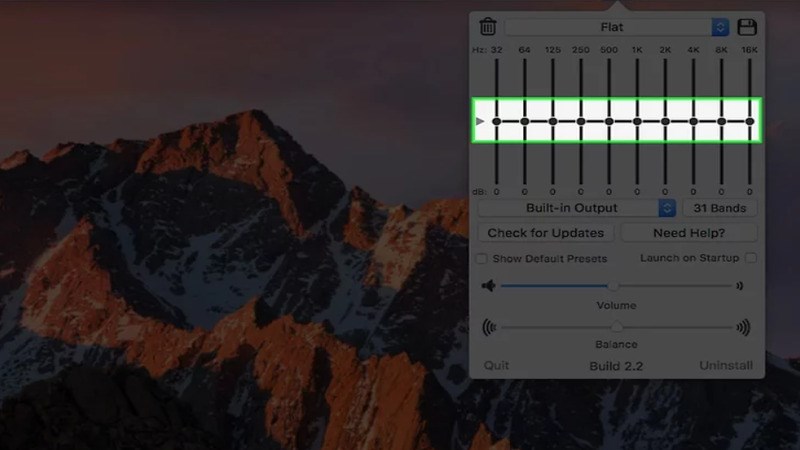
Task: Click the Volume label
Action: [616, 306]
